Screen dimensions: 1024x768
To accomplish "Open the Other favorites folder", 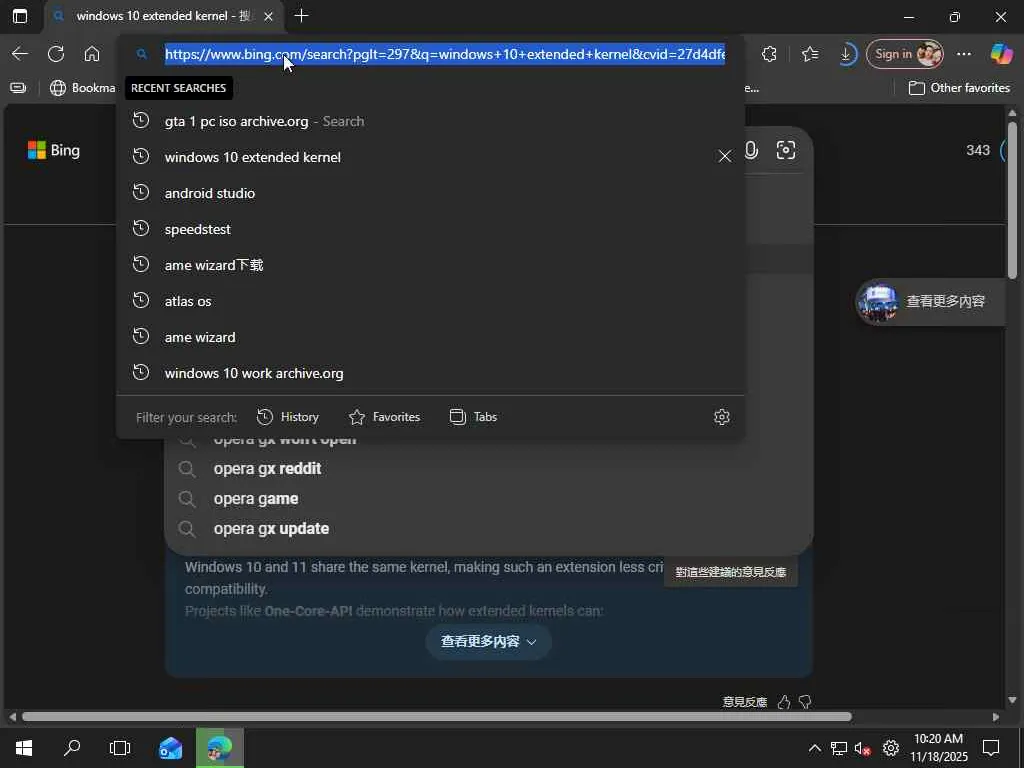I will 959,88.
